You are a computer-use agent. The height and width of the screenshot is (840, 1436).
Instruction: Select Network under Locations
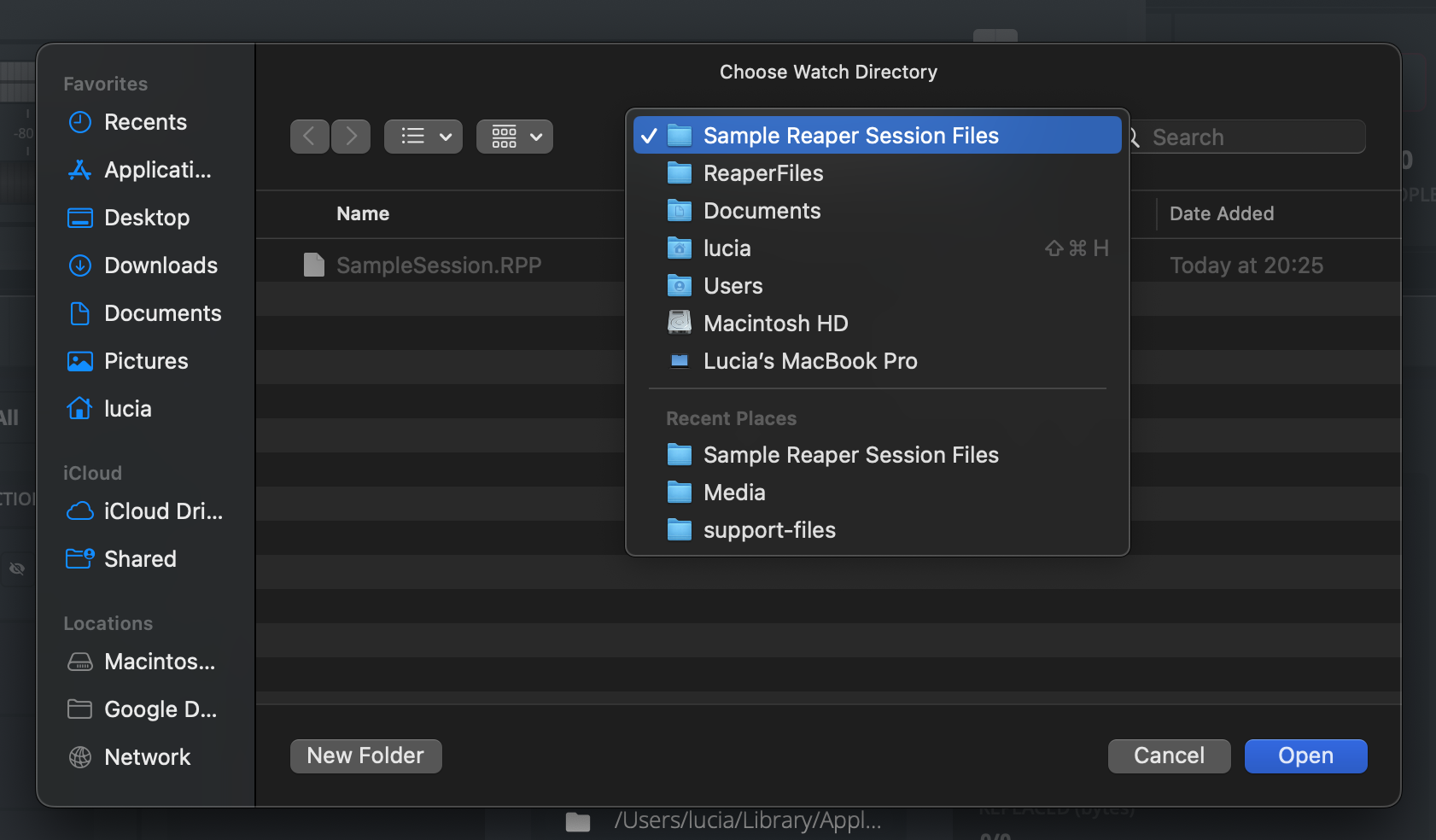pos(147,757)
